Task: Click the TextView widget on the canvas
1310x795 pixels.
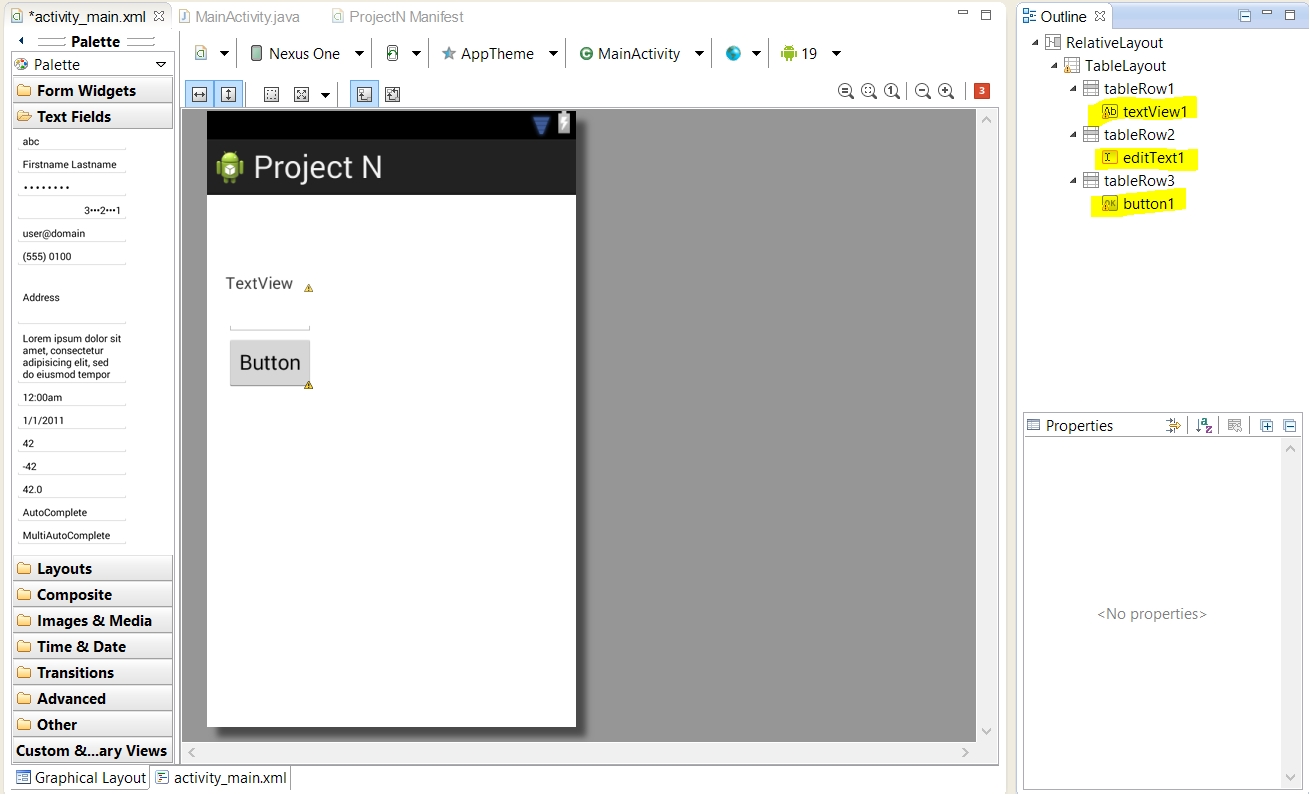Action: pyautogui.click(x=259, y=284)
